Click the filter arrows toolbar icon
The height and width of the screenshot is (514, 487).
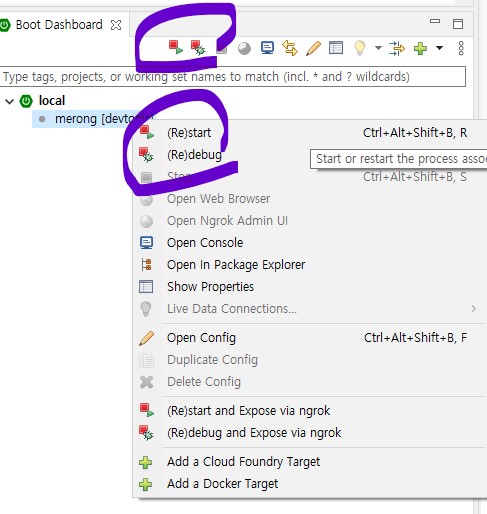pyautogui.click(x=397, y=48)
